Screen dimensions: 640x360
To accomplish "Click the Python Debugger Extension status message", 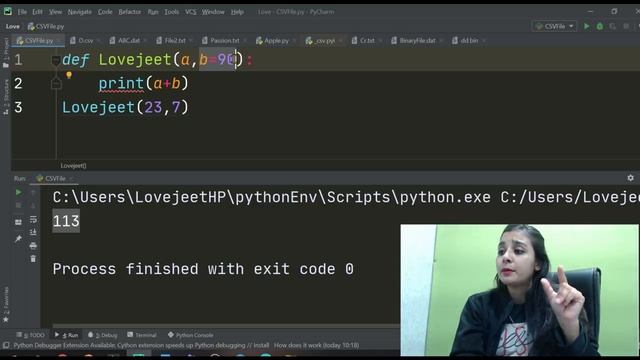I will (x=186, y=345).
